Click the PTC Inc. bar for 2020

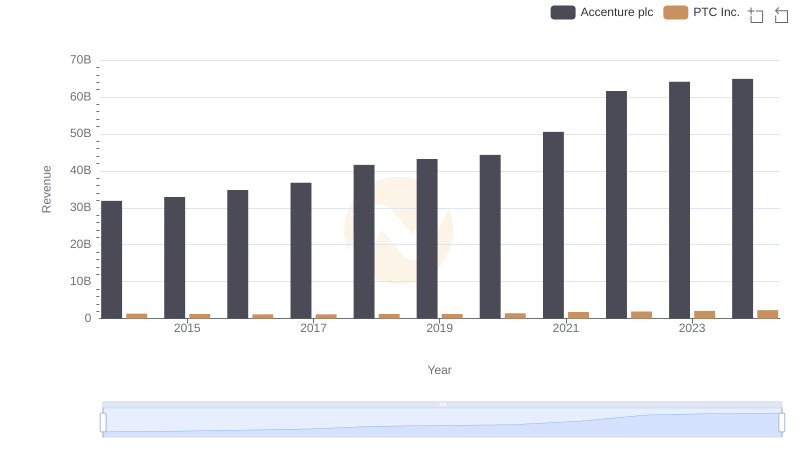click(515, 316)
